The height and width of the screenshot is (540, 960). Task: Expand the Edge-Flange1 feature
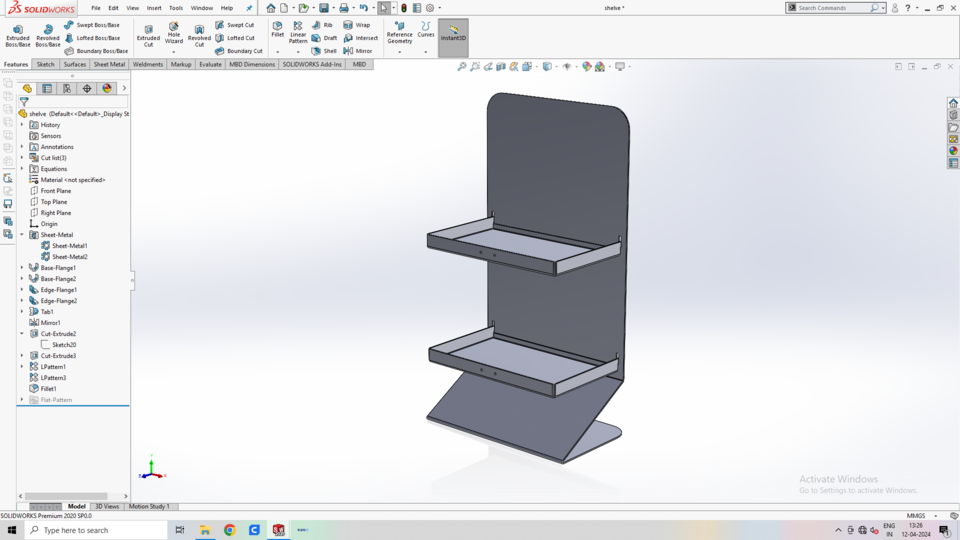click(x=22, y=290)
